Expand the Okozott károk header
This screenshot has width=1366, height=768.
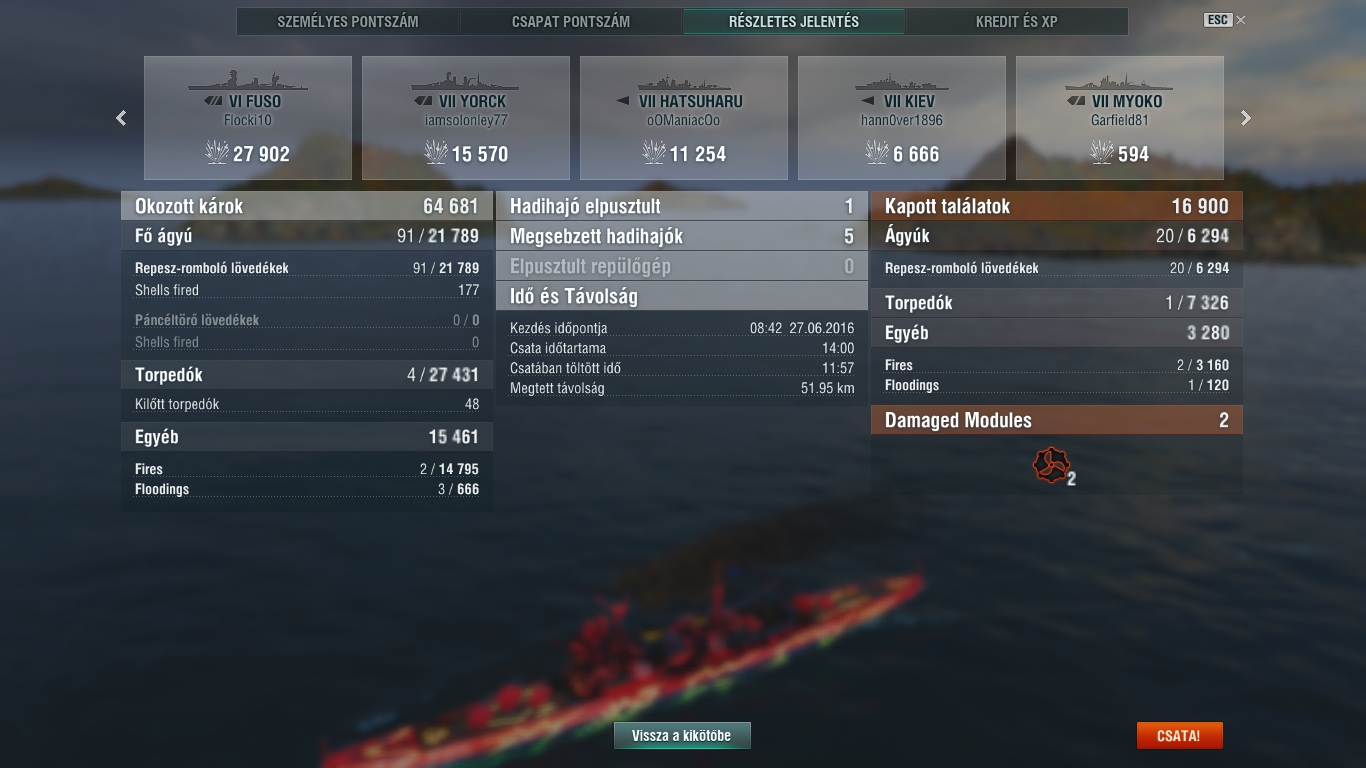pyautogui.click(x=307, y=206)
